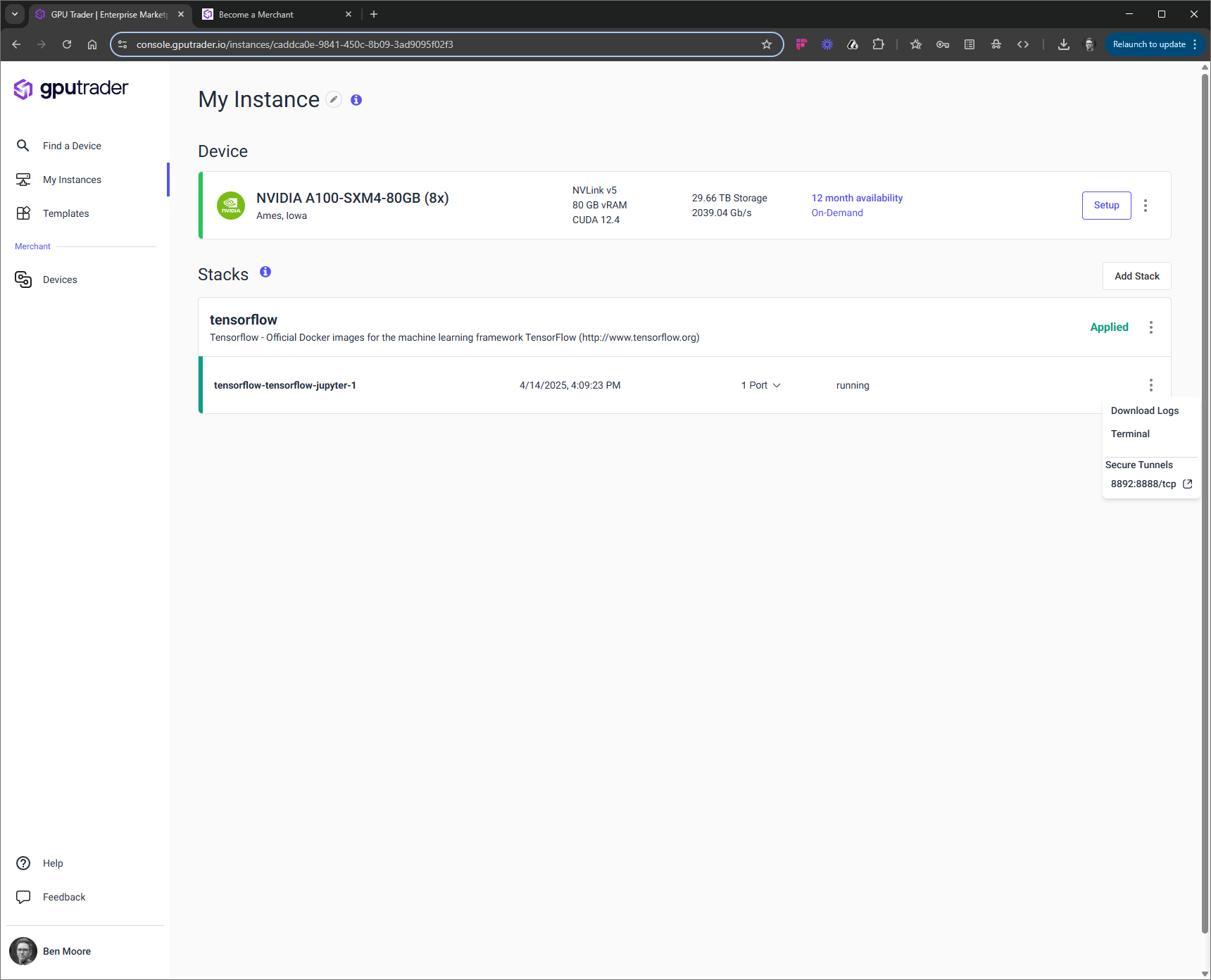The width and height of the screenshot is (1211, 980).
Task: Click tensorflow-tensorflow-jupyter-1 container name
Action: tap(285, 385)
